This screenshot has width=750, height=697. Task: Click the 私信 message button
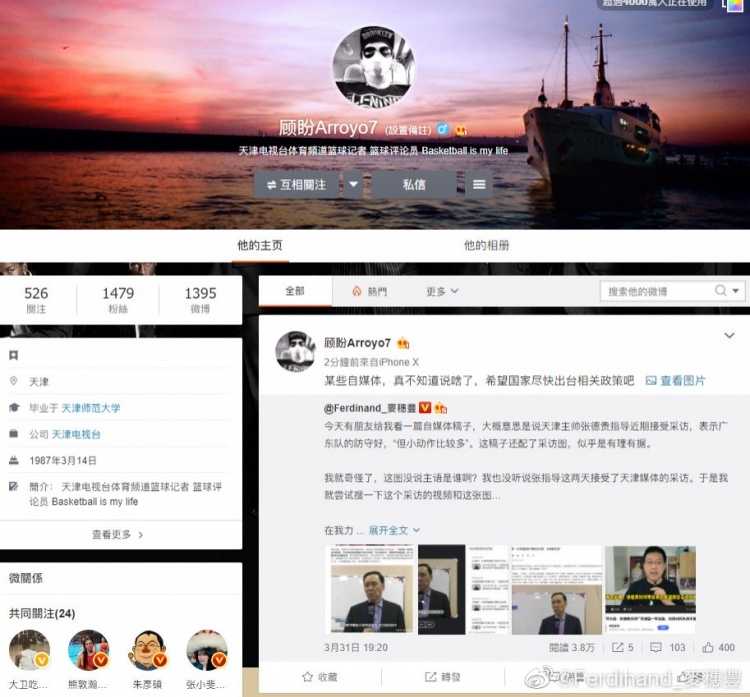click(414, 185)
